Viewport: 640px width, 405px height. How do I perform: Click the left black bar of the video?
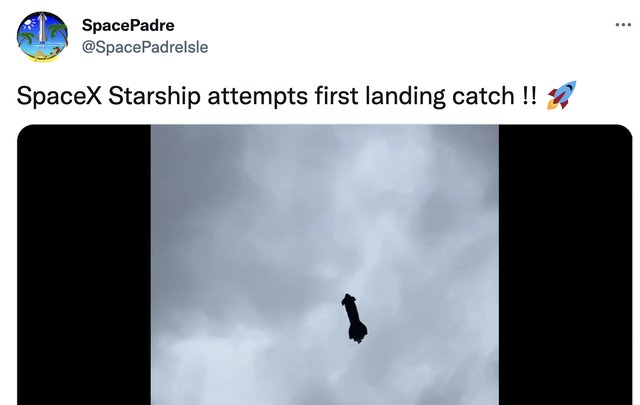coord(84,265)
